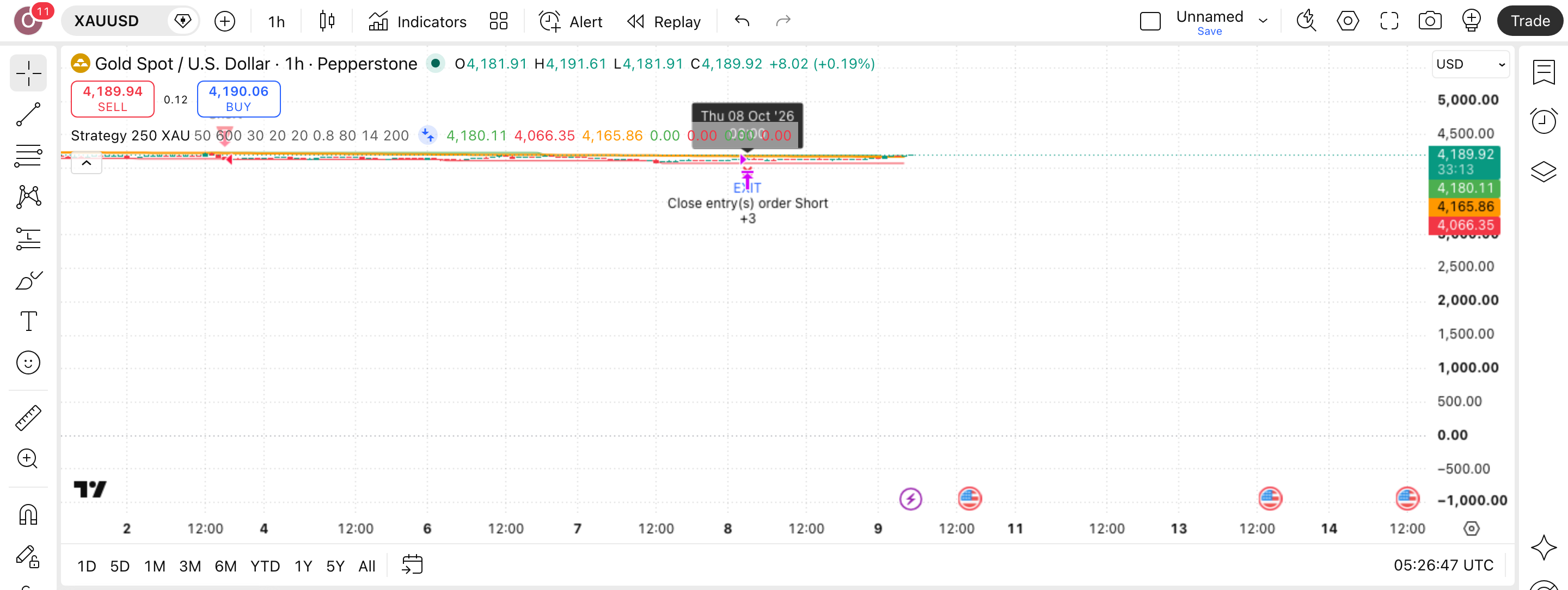Activate the zoom in tool
The height and width of the screenshot is (590, 1568).
(28, 459)
